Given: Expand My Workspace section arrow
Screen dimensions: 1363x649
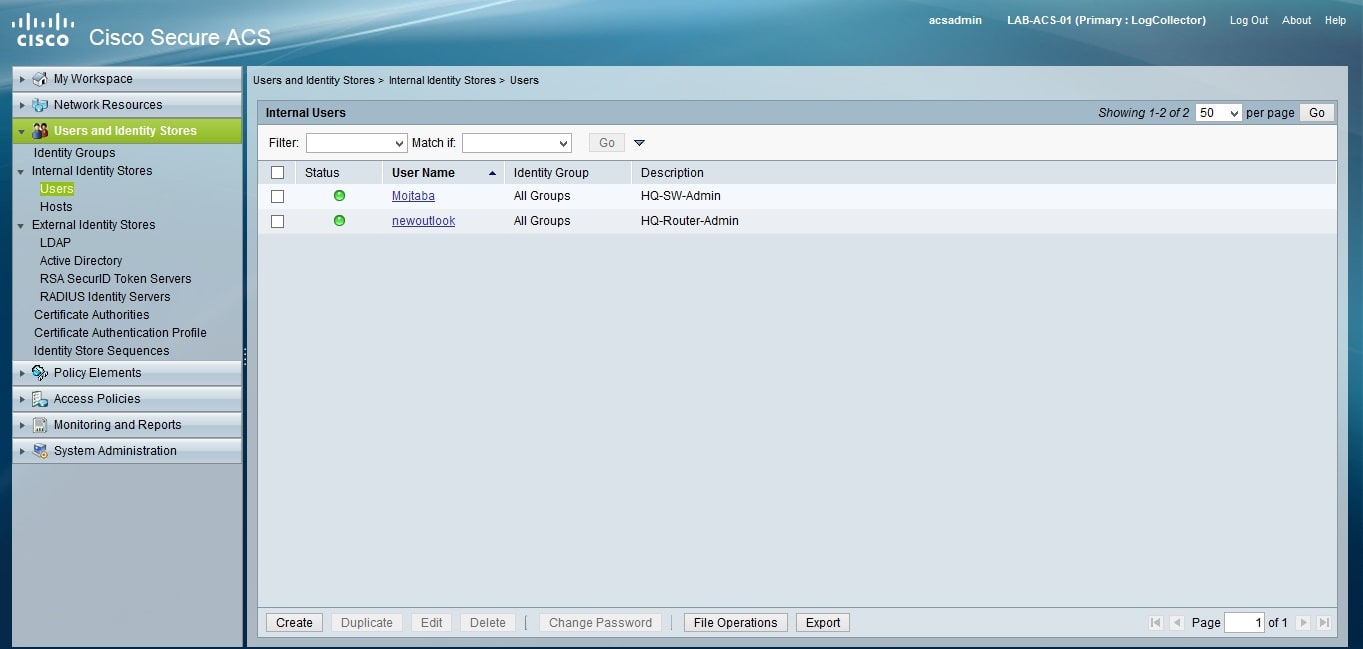Looking at the screenshot, I should tap(22, 79).
